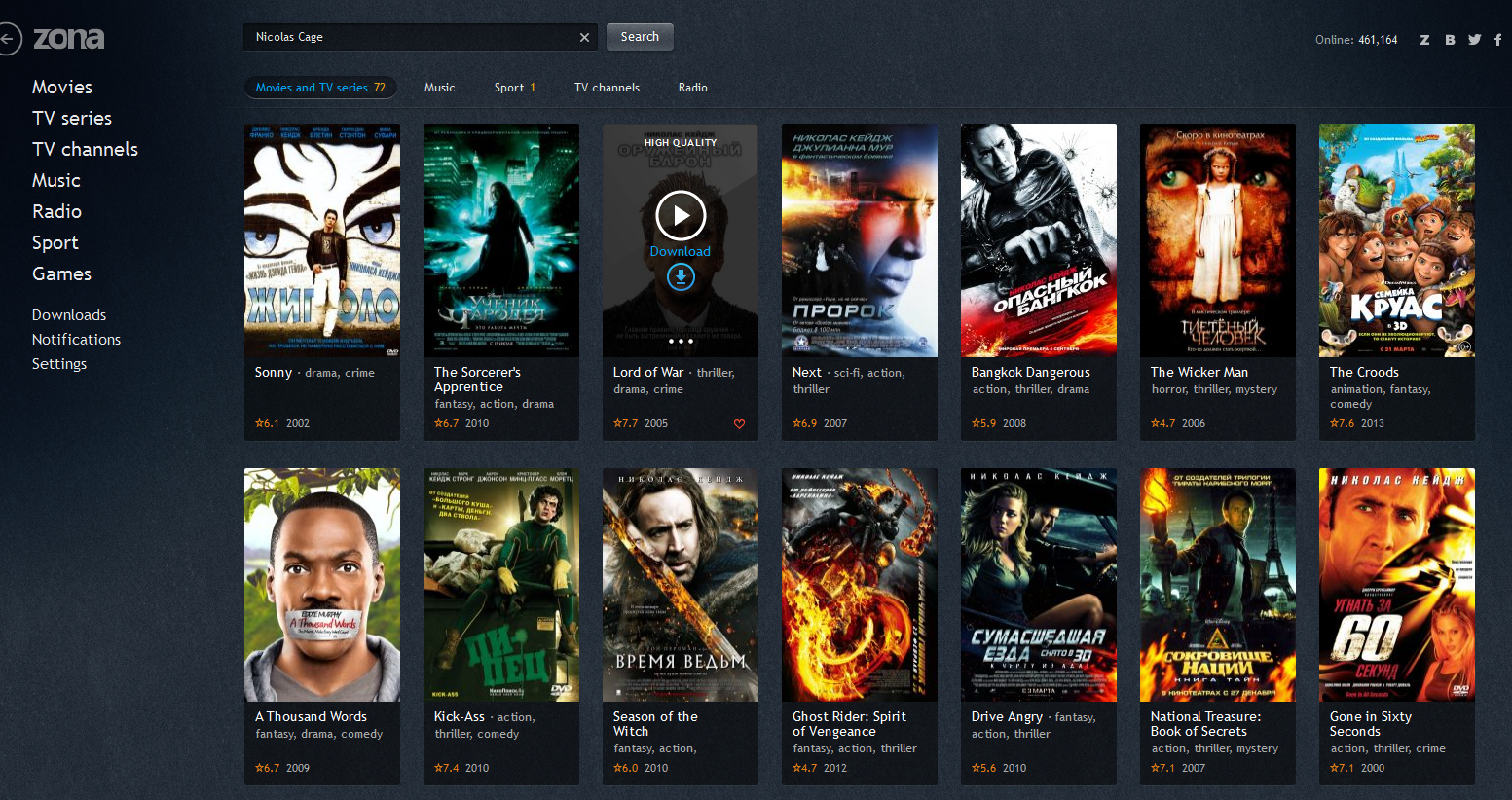Open Season of the Witch poster

point(681,585)
